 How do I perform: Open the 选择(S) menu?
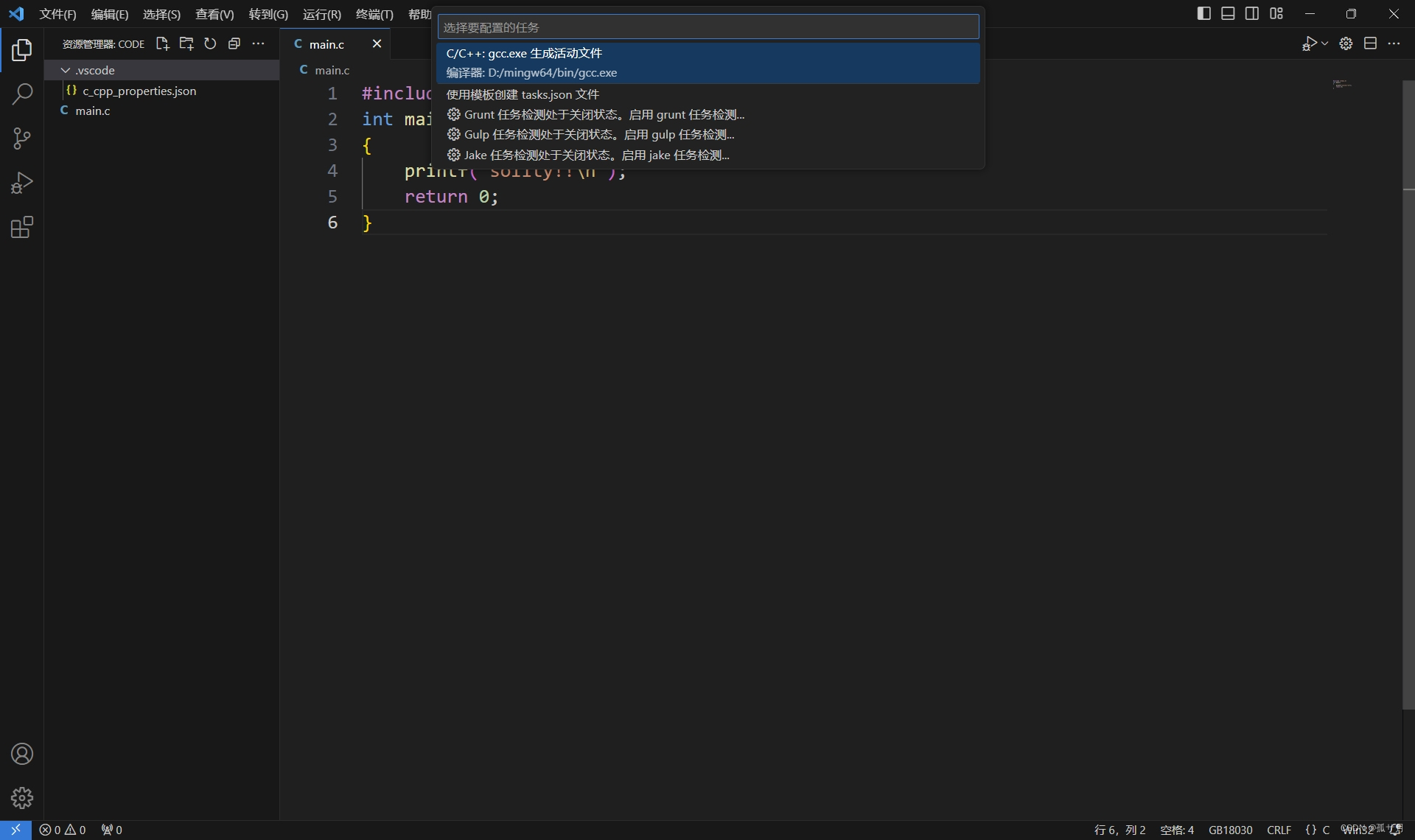[161, 14]
